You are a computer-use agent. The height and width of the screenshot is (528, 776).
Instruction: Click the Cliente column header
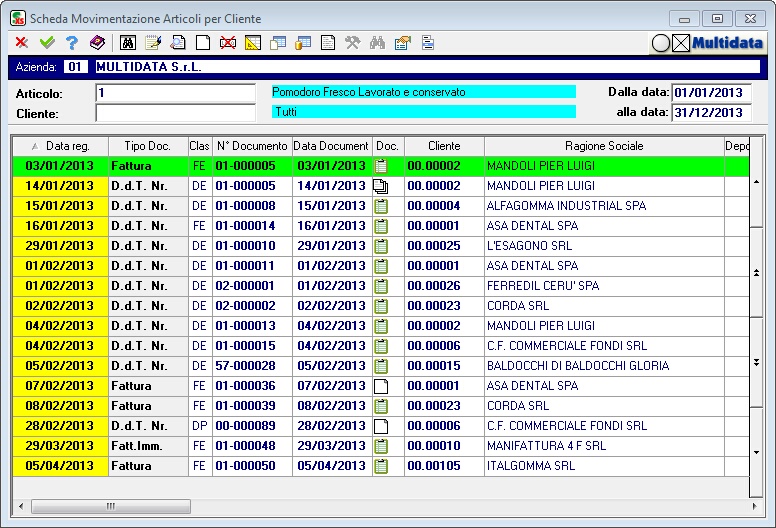(x=444, y=146)
